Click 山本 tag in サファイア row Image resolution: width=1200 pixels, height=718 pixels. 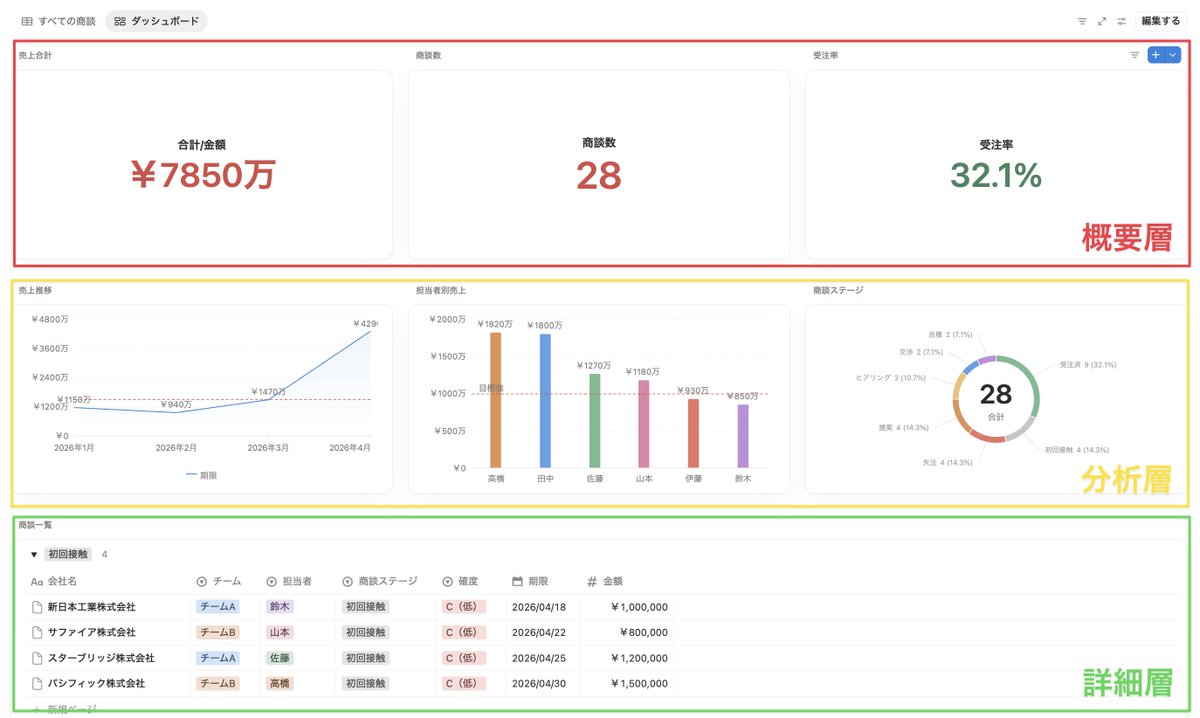pyautogui.click(x=280, y=633)
